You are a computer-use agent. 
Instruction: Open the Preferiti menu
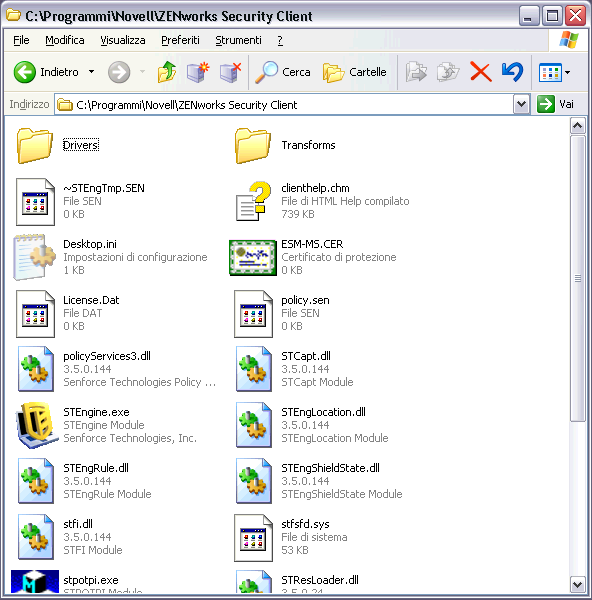[180, 40]
